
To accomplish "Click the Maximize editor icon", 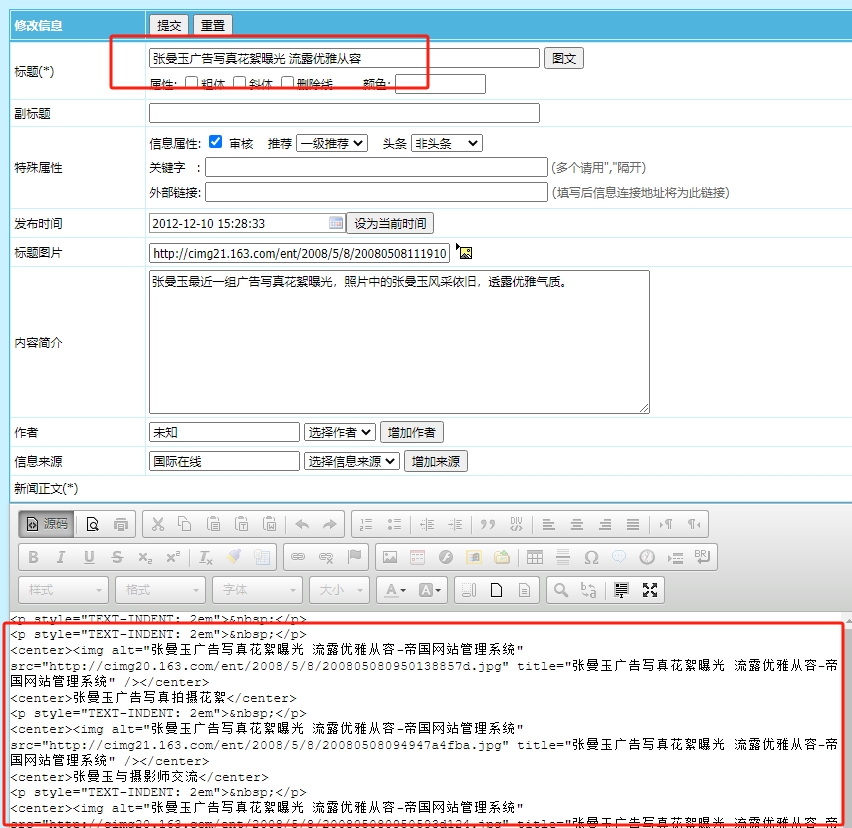I will [650, 590].
